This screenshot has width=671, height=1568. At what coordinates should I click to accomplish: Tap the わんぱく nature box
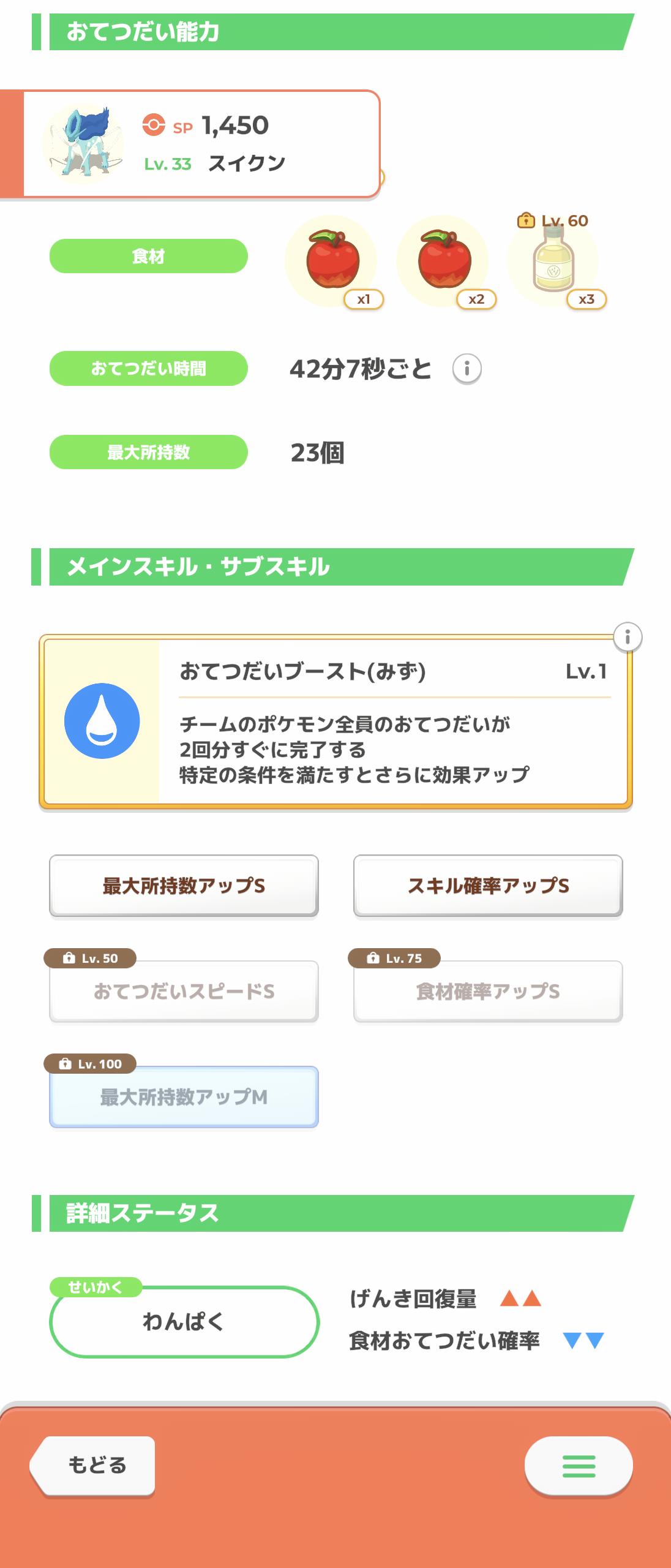point(184,1322)
